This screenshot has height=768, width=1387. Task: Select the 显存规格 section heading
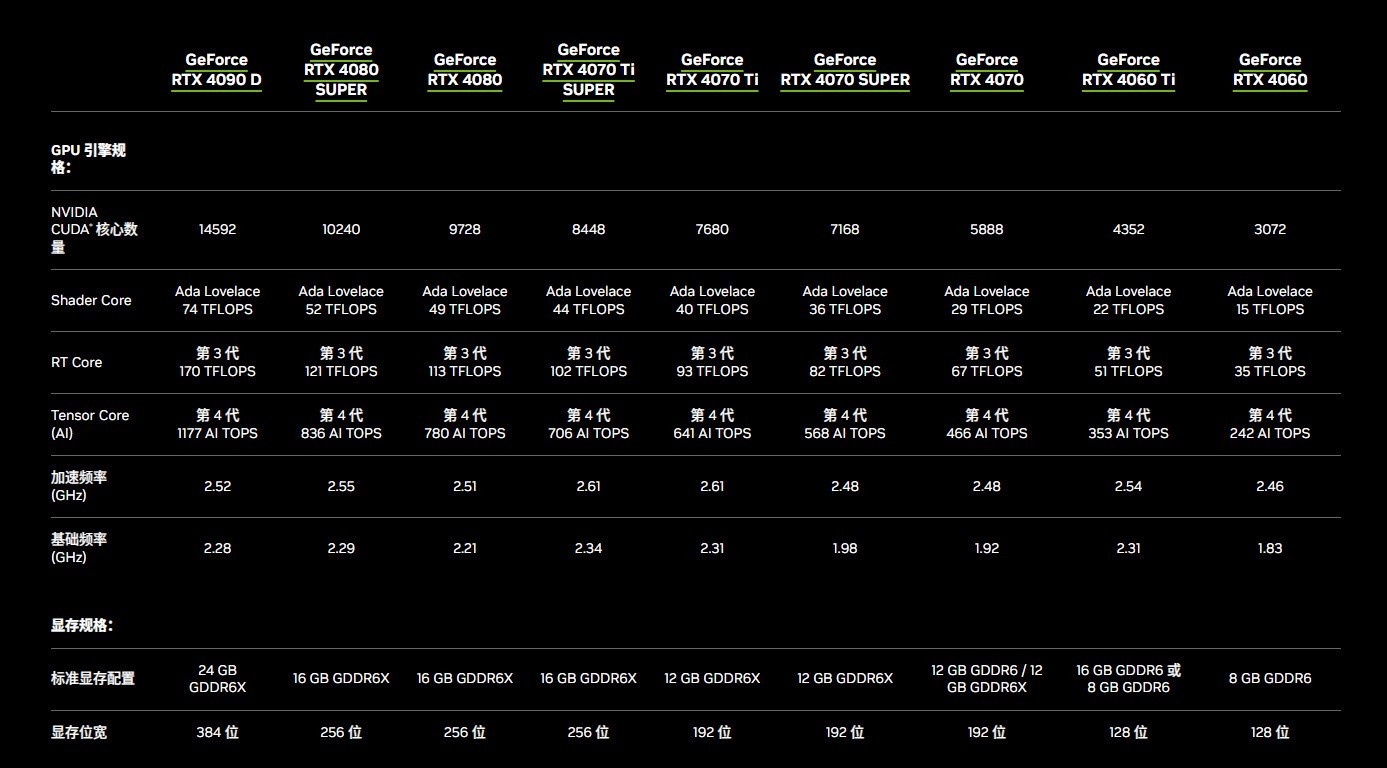click(x=82, y=626)
